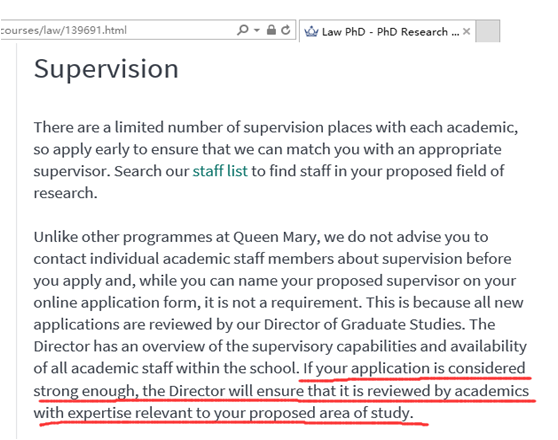Click the word 'research.' ending the first paragraph
Viewport: 558px width, 440px height.
point(65,193)
